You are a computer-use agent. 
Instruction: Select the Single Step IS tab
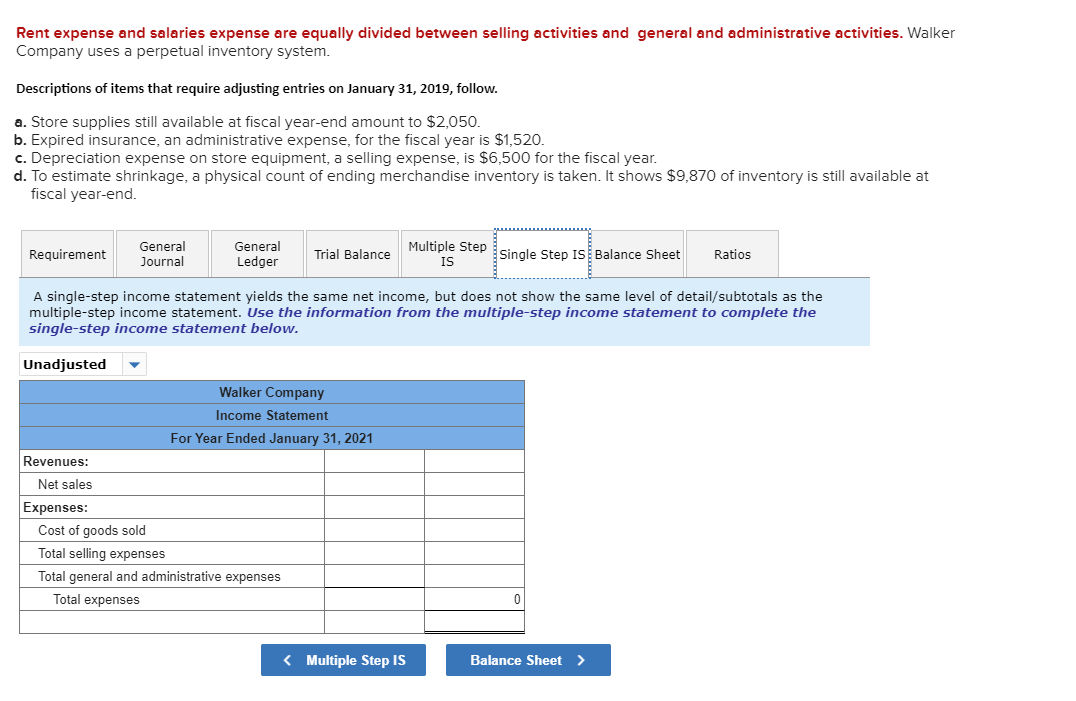pos(542,253)
